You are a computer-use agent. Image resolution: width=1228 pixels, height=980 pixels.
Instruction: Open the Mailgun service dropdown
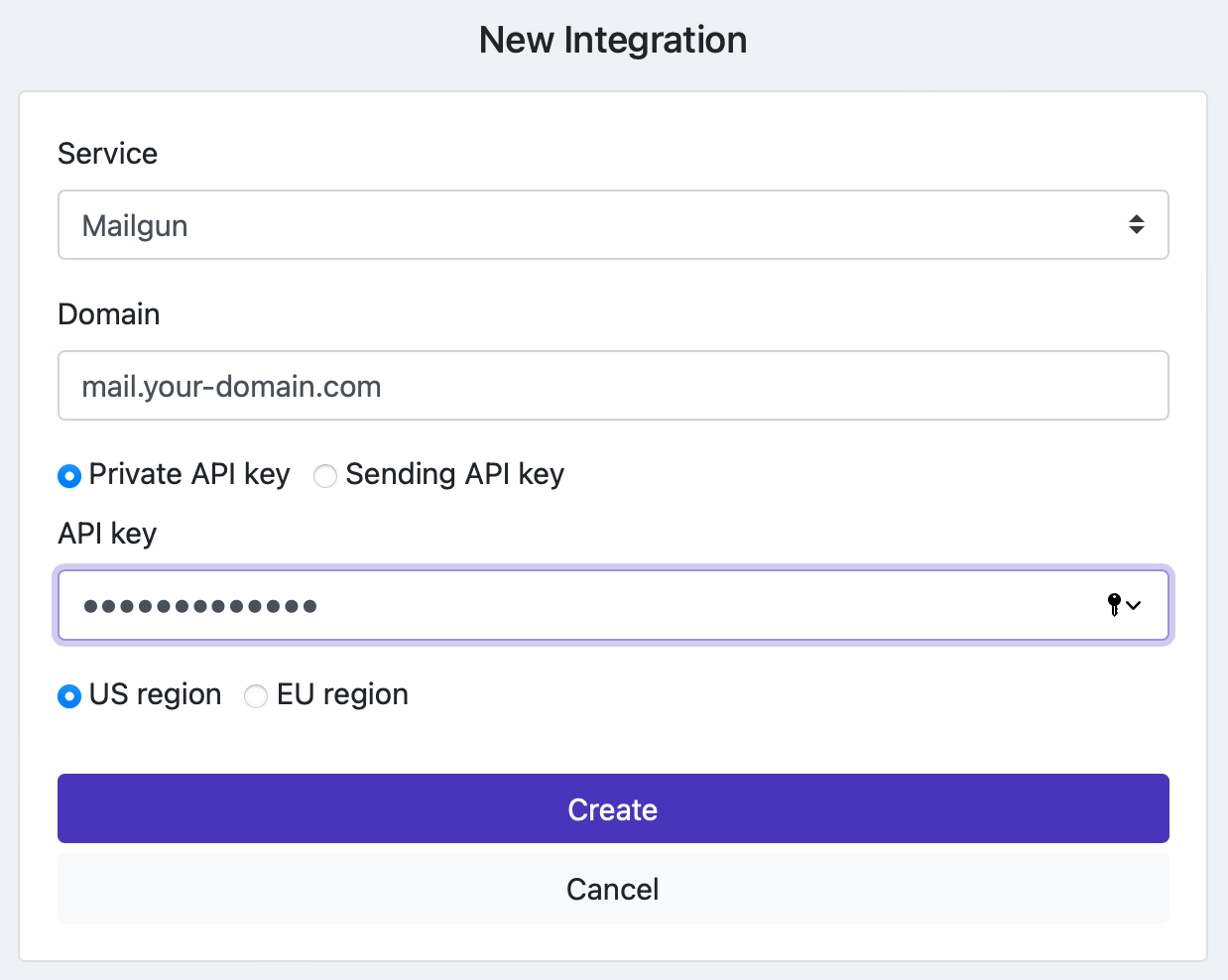click(595, 225)
